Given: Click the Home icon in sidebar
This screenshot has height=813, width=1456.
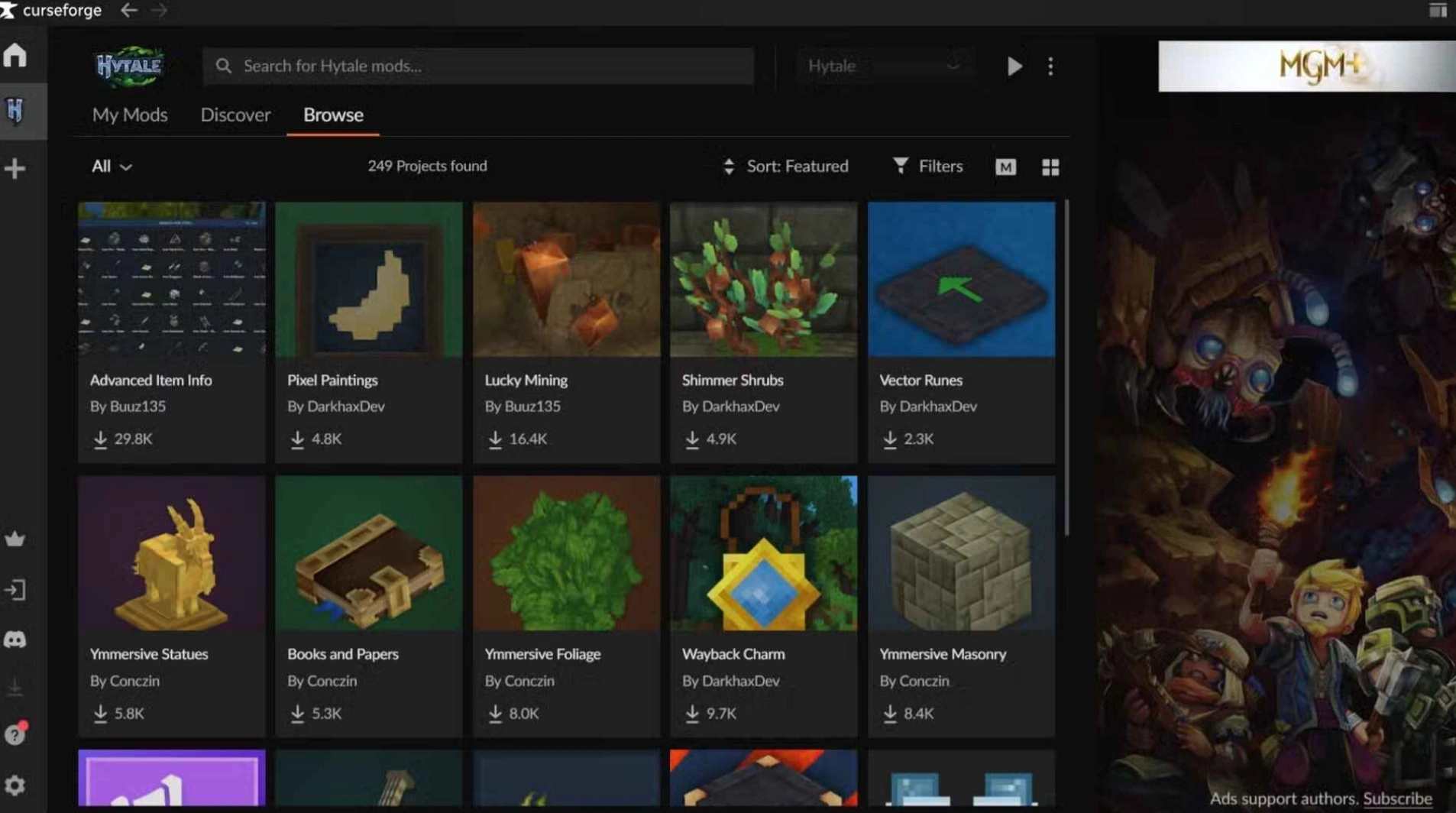Looking at the screenshot, I should pyautogui.click(x=15, y=55).
